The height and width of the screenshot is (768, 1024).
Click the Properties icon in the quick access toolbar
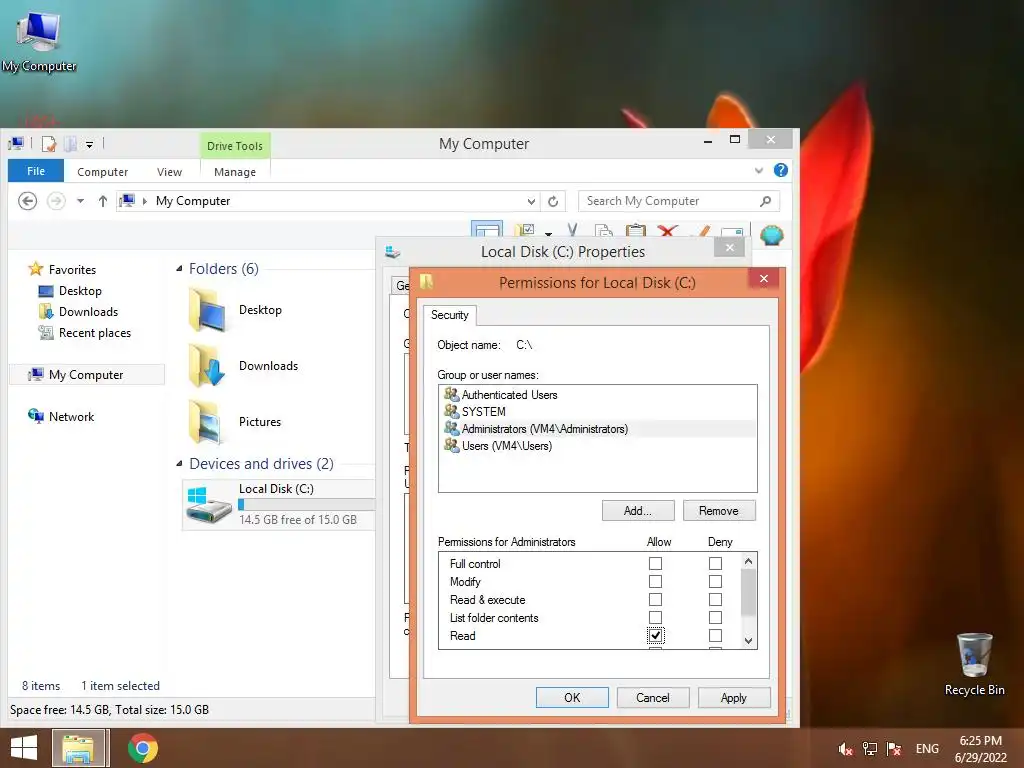click(49, 144)
